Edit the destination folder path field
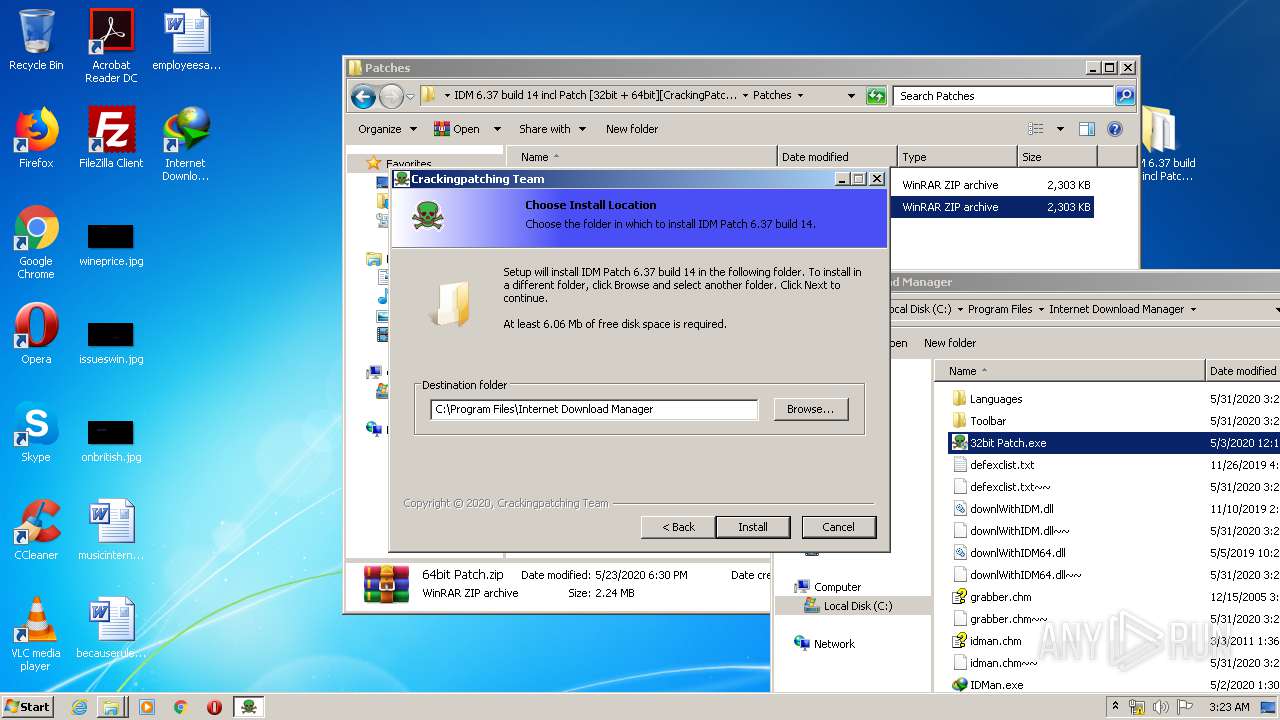Screen dimensions: 1280x720 [x=594, y=409]
